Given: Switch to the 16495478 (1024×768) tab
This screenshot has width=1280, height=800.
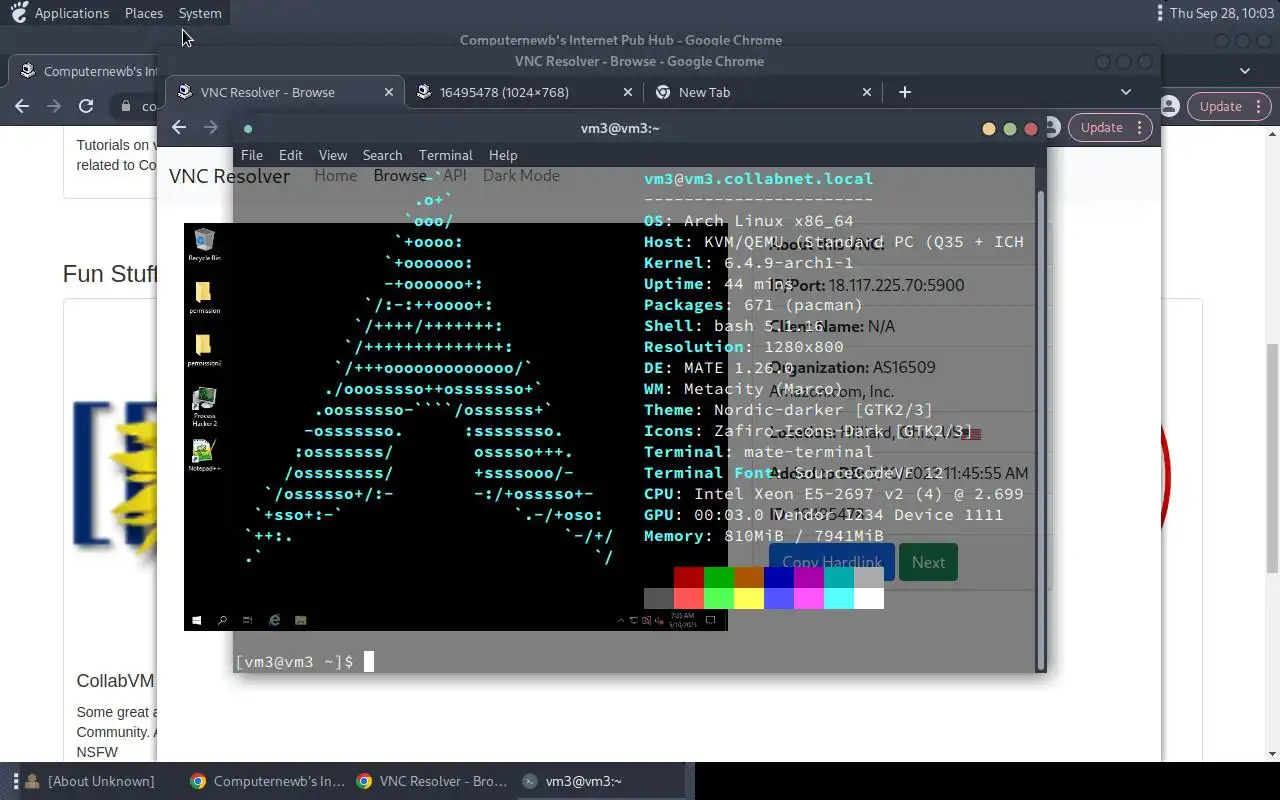Looking at the screenshot, I should (x=524, y=92).
